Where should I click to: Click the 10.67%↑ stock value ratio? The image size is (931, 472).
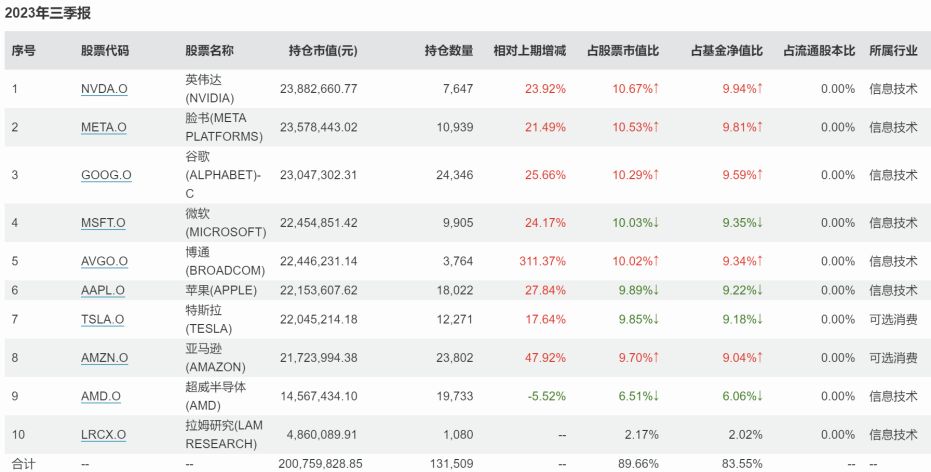click(x=636, y=89)
